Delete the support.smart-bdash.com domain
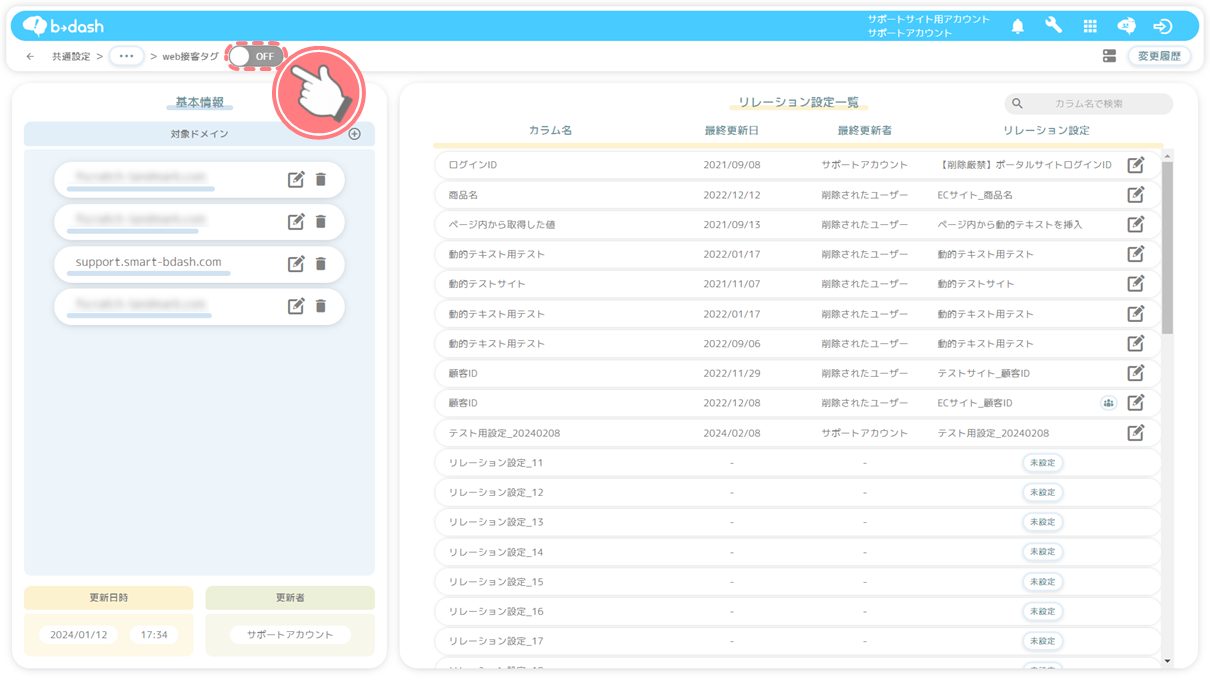This screenshot has height=680, width=1210. [321, 264]
